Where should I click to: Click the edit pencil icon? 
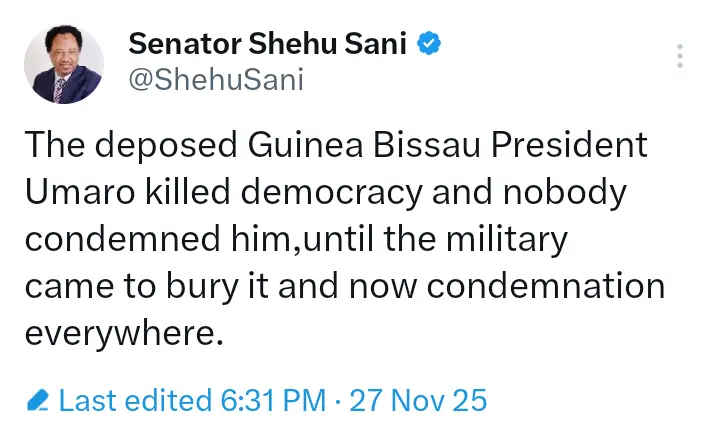click(38, 402)
